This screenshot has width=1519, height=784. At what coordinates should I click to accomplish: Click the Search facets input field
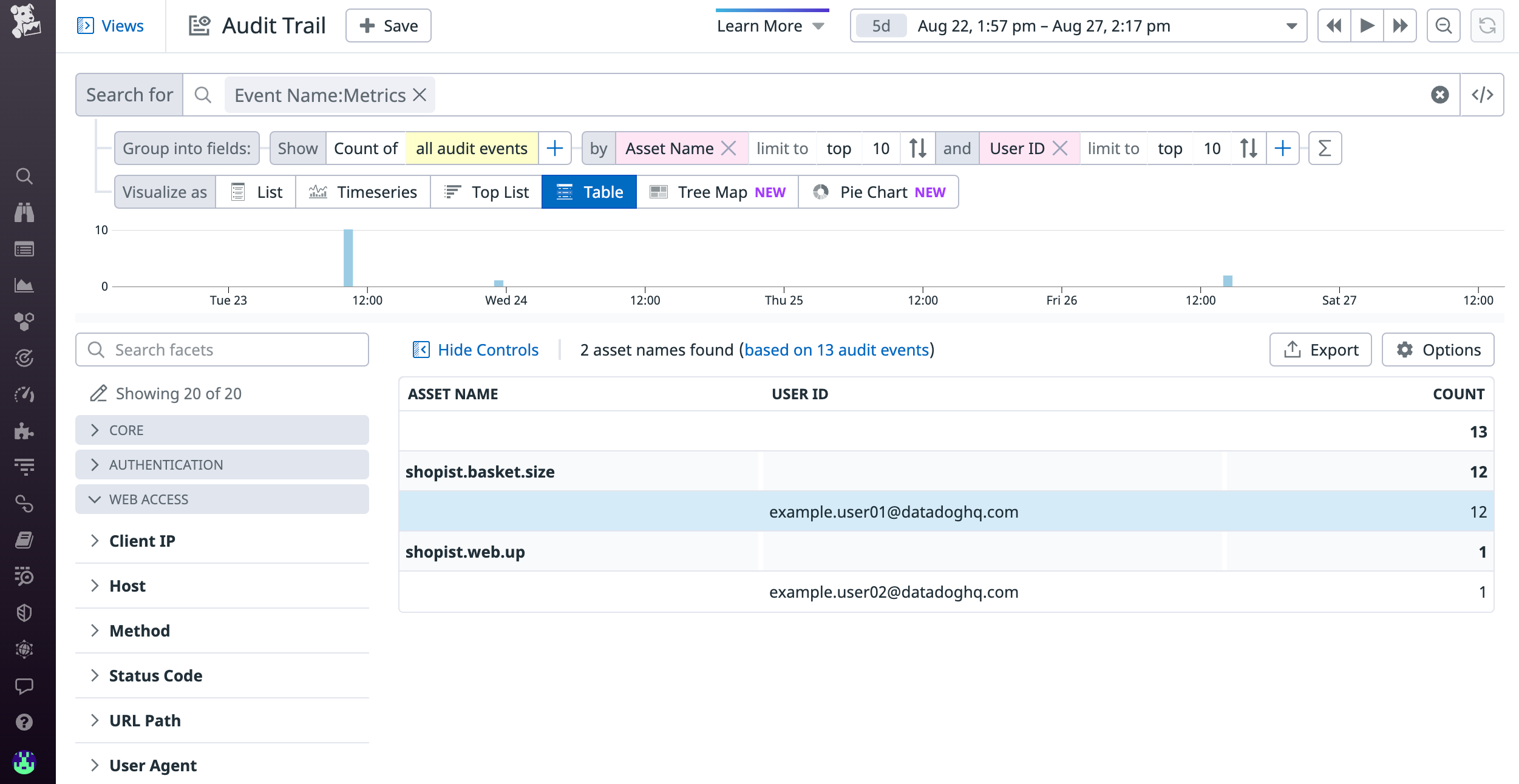(x=222, y=350)
